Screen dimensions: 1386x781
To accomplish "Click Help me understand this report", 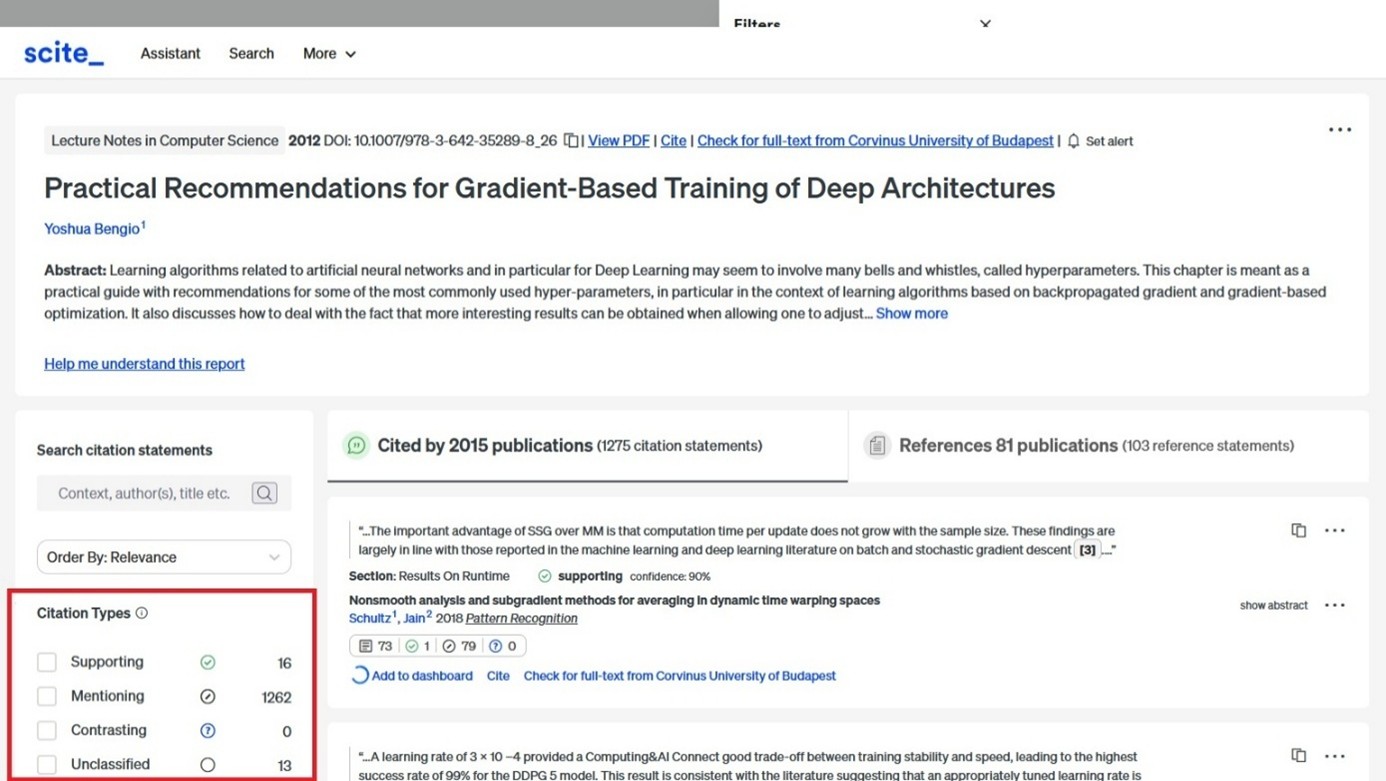I will [144, 364].
